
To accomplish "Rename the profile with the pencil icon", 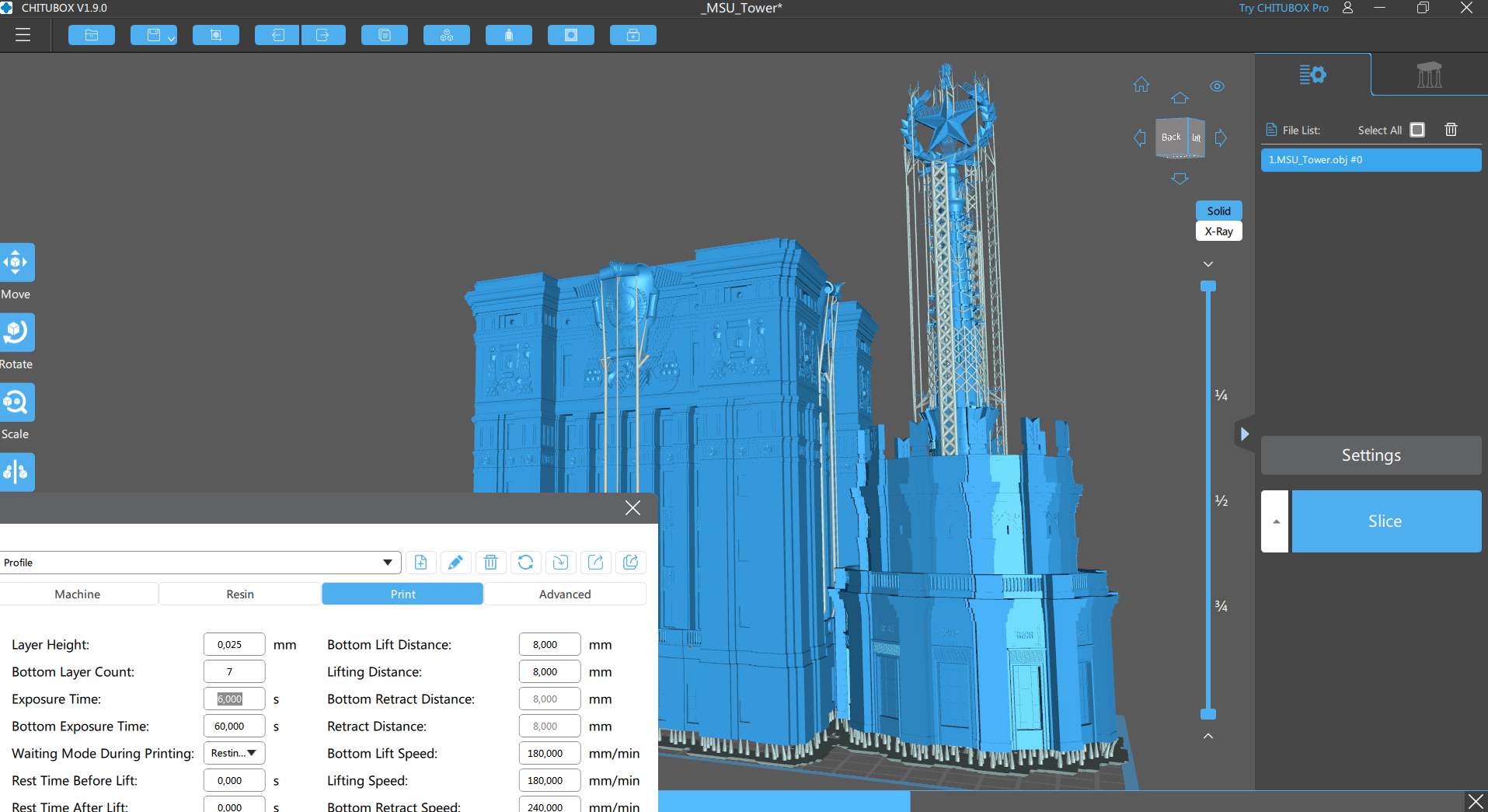I will click(x=455, y=562).
